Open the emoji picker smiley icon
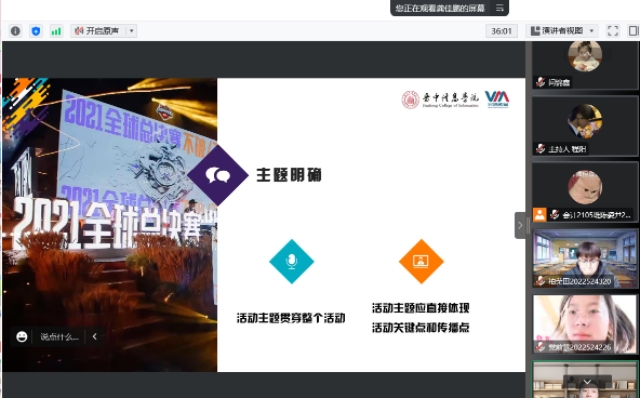The height and width of the screenshot is (398, 640). (22, 337)
